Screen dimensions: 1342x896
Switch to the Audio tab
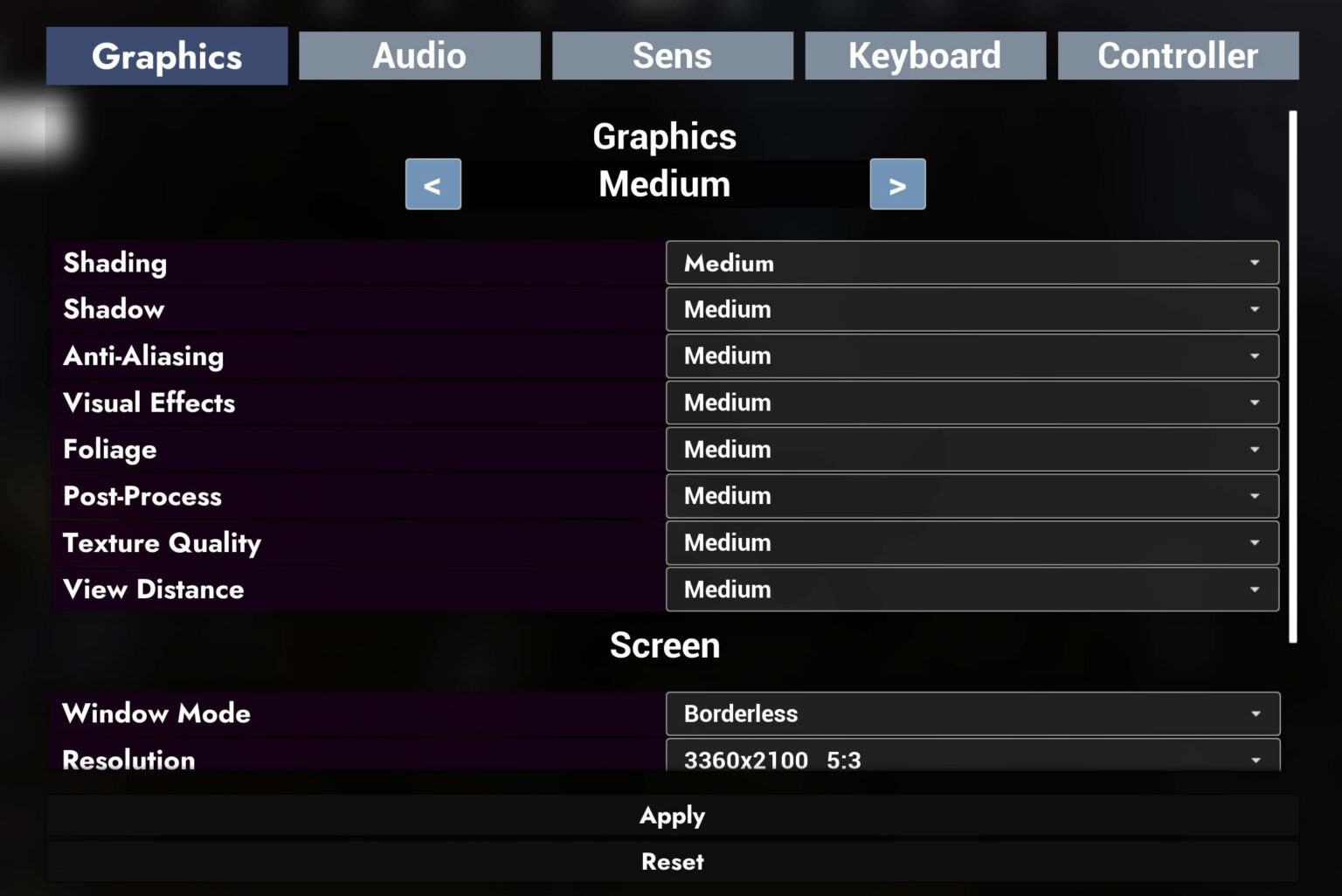419,55
